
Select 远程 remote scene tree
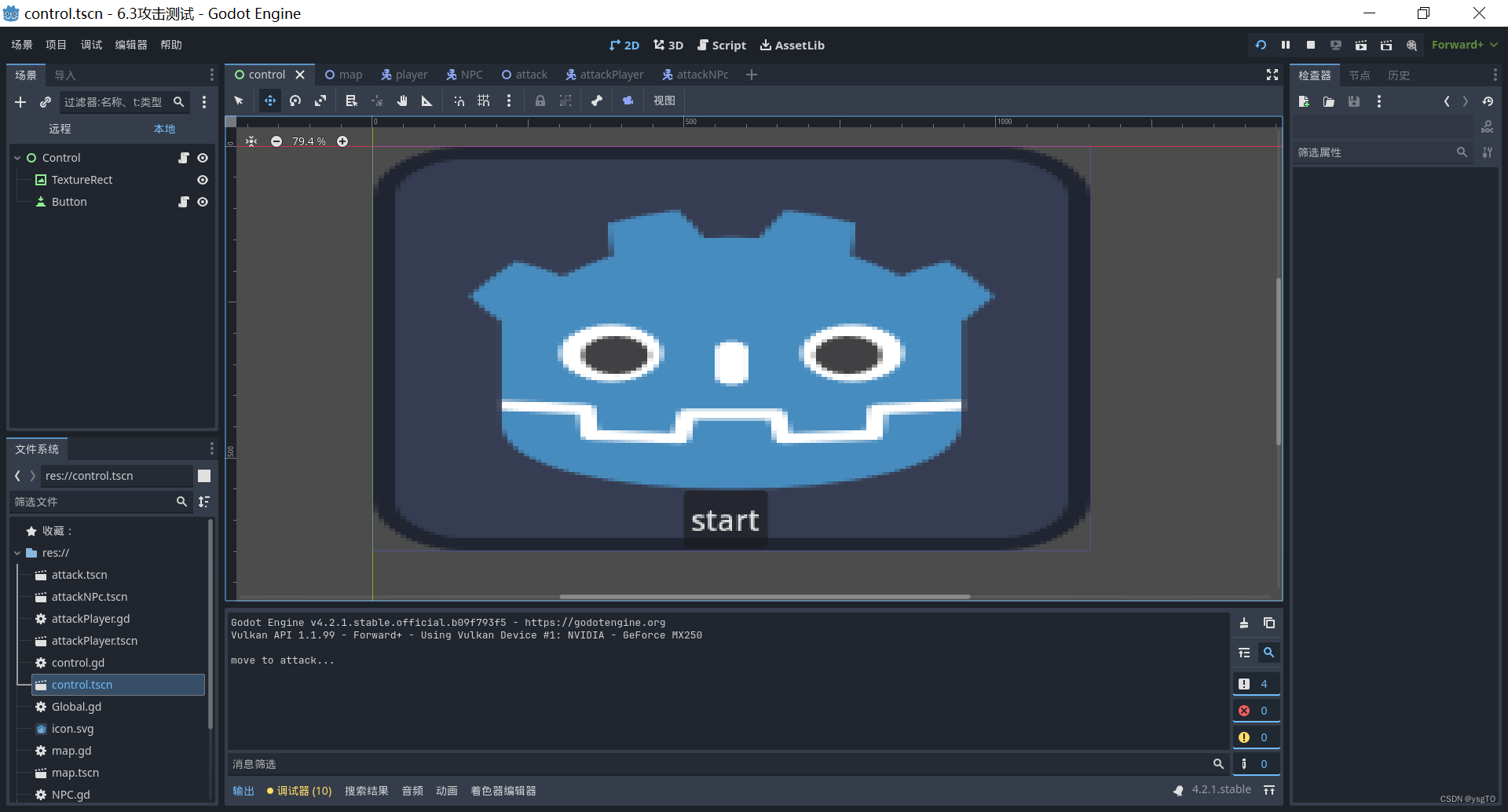(x=60, y=129)
